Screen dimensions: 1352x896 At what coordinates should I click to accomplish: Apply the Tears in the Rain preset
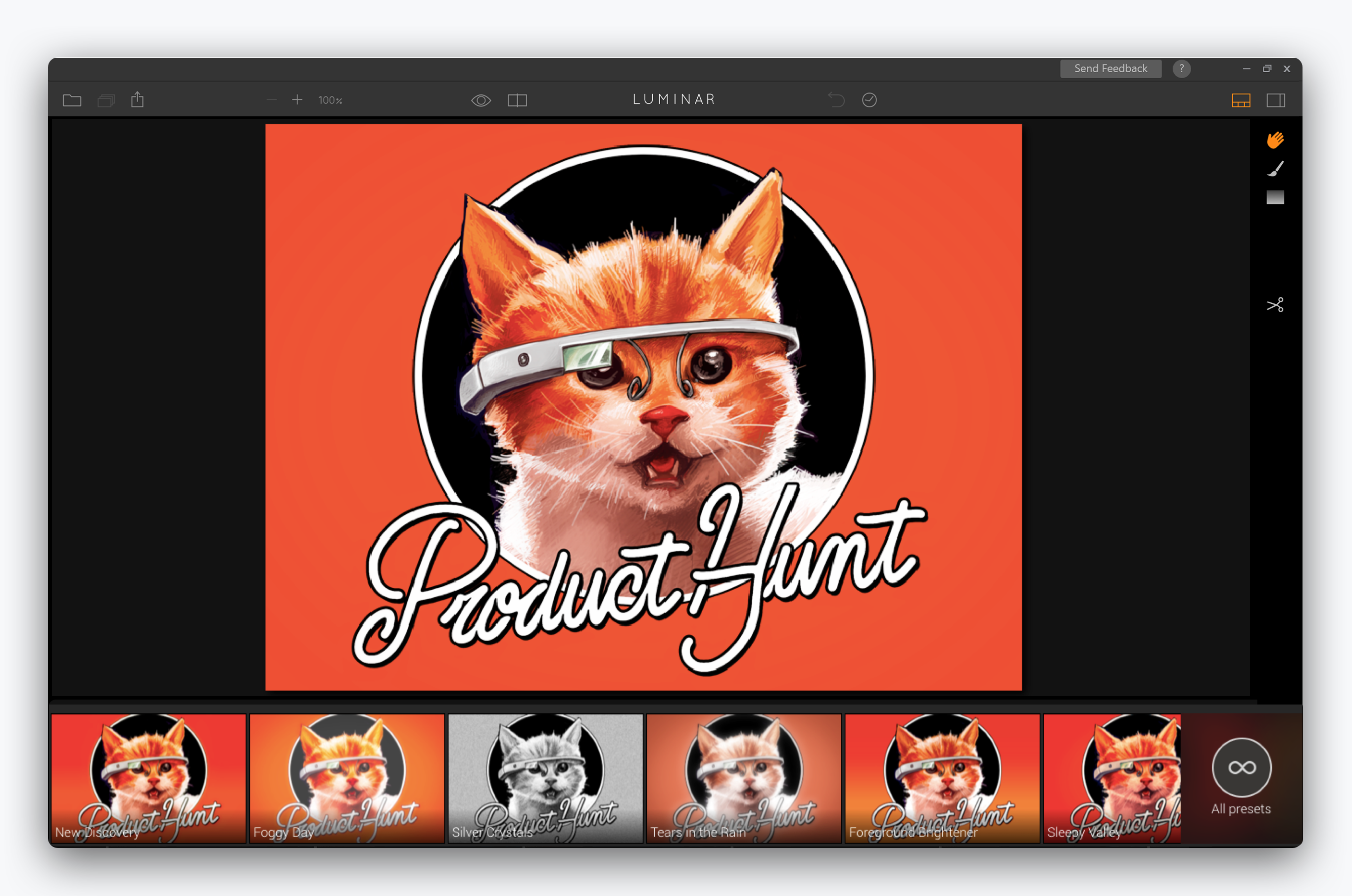coord(743,778)
